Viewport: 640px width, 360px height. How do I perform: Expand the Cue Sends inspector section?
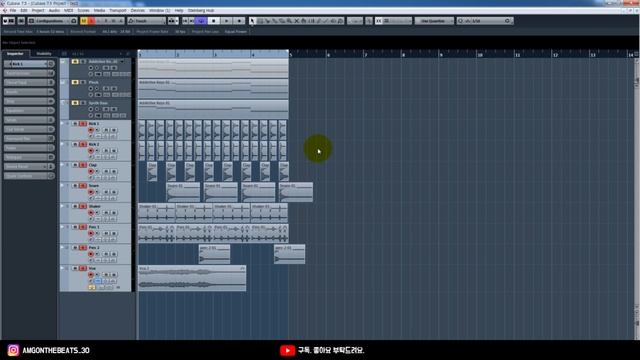pos(29,129)
